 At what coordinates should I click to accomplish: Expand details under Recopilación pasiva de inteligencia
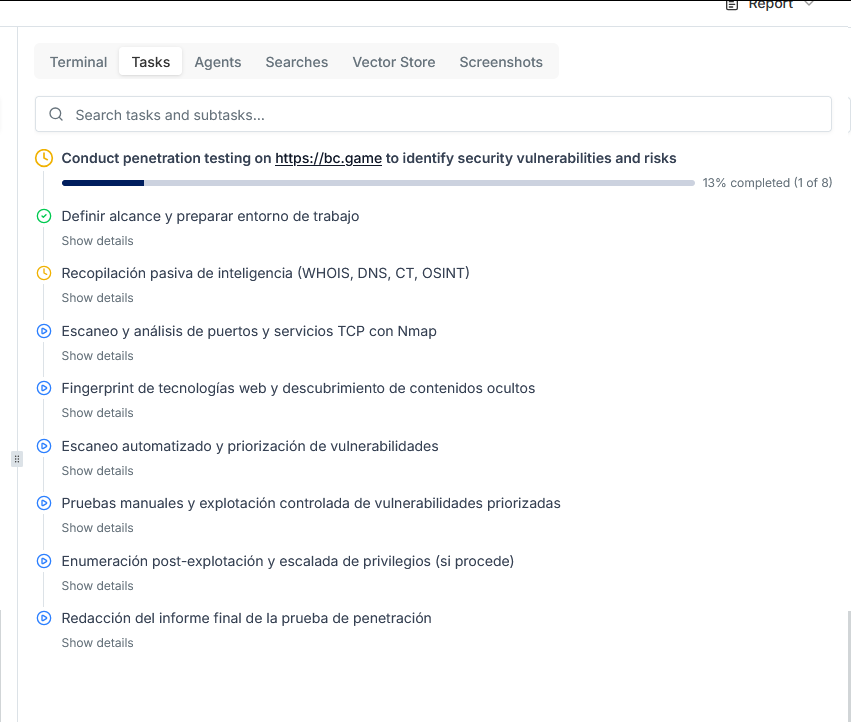coord(97,298)
